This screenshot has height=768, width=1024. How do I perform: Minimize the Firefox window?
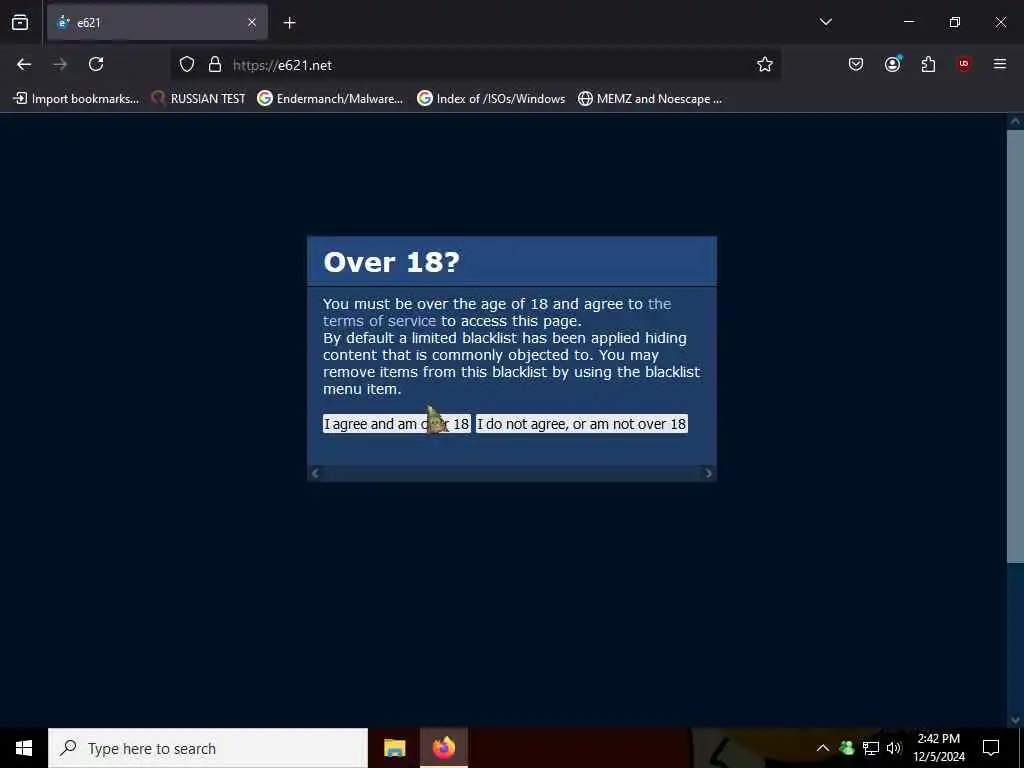click(909, 22)
